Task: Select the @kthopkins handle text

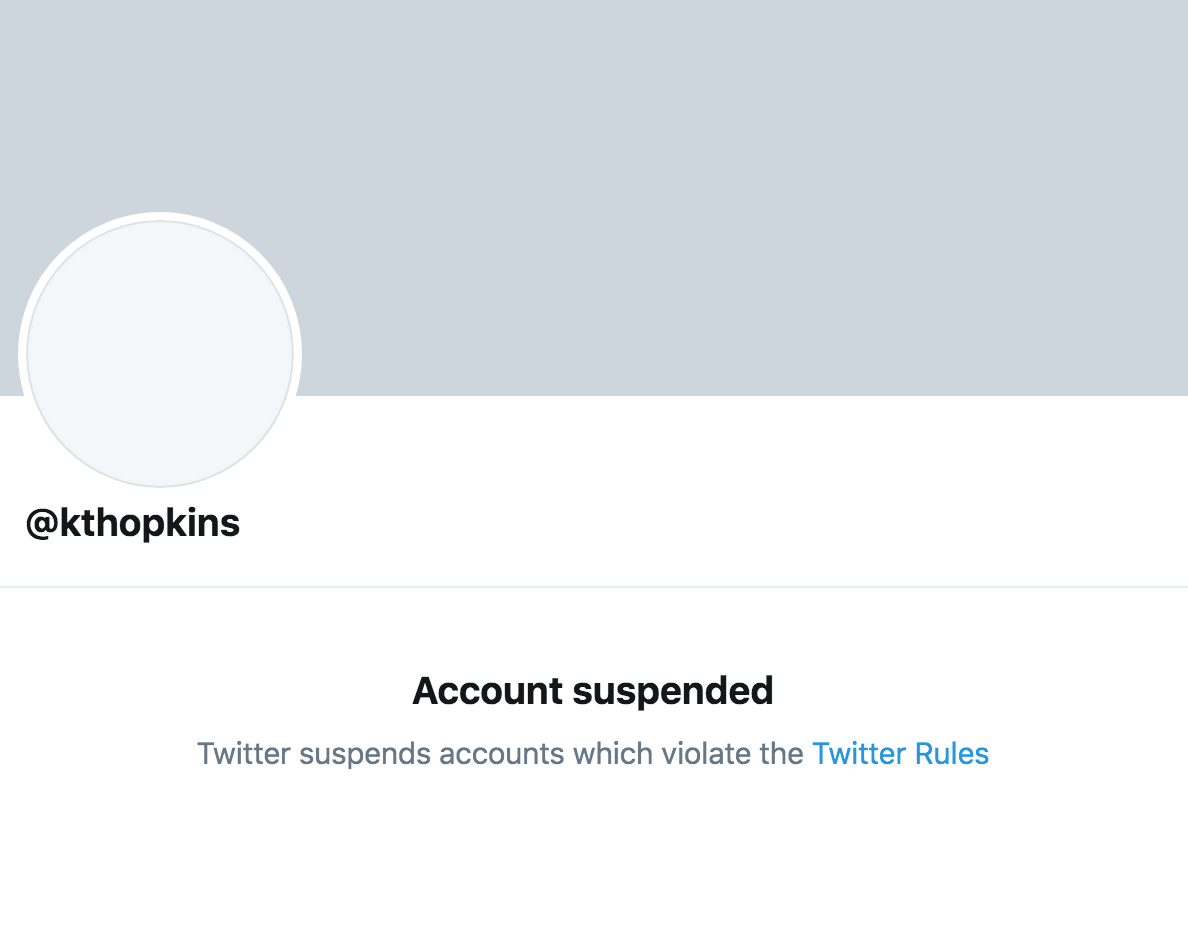Action: [x=133, y=524]
